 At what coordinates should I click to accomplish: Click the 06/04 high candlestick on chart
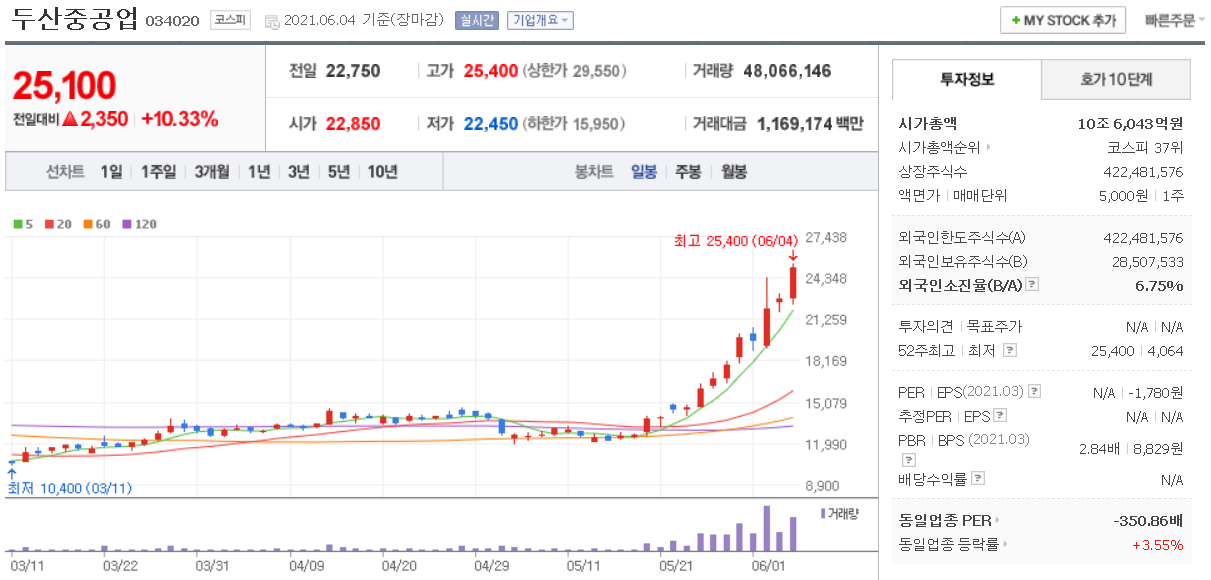tap(792, 284)
